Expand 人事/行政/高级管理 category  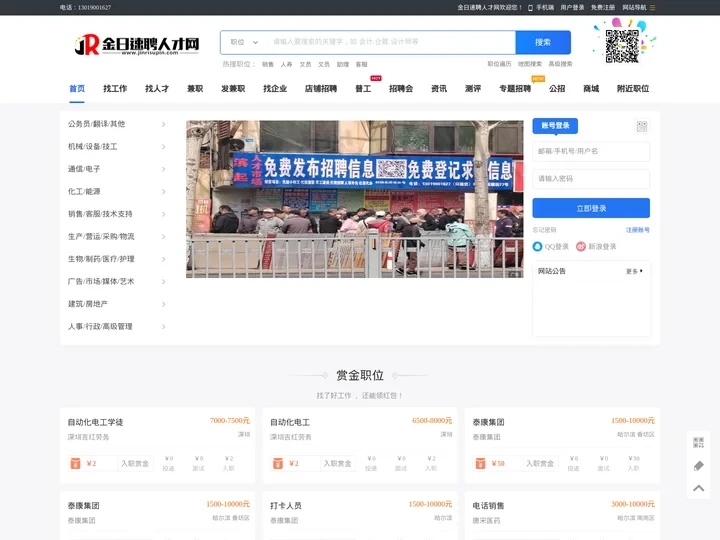[163, 327]
